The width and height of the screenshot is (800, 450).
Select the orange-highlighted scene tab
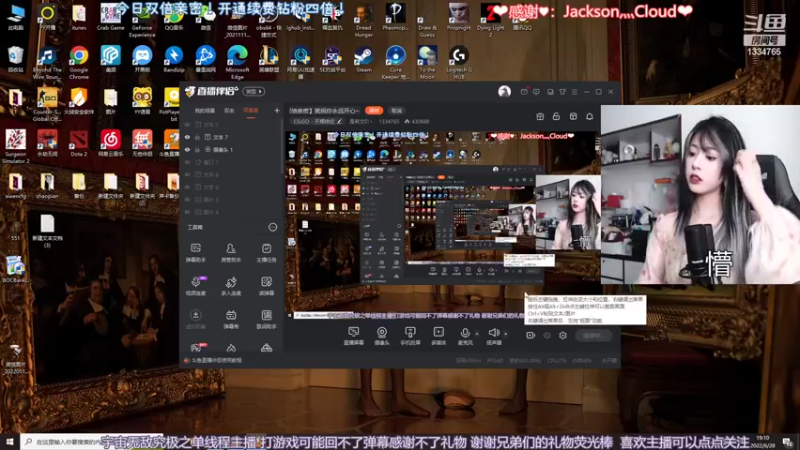coord(251,111)
